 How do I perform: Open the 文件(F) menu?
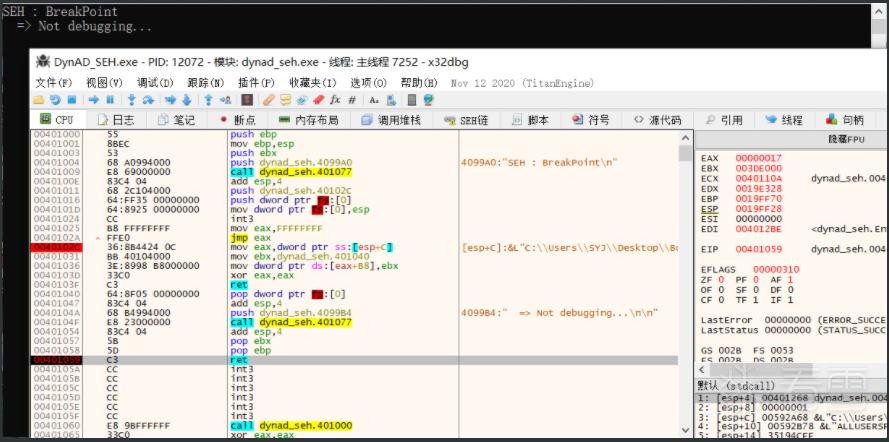tap(54, 83)
